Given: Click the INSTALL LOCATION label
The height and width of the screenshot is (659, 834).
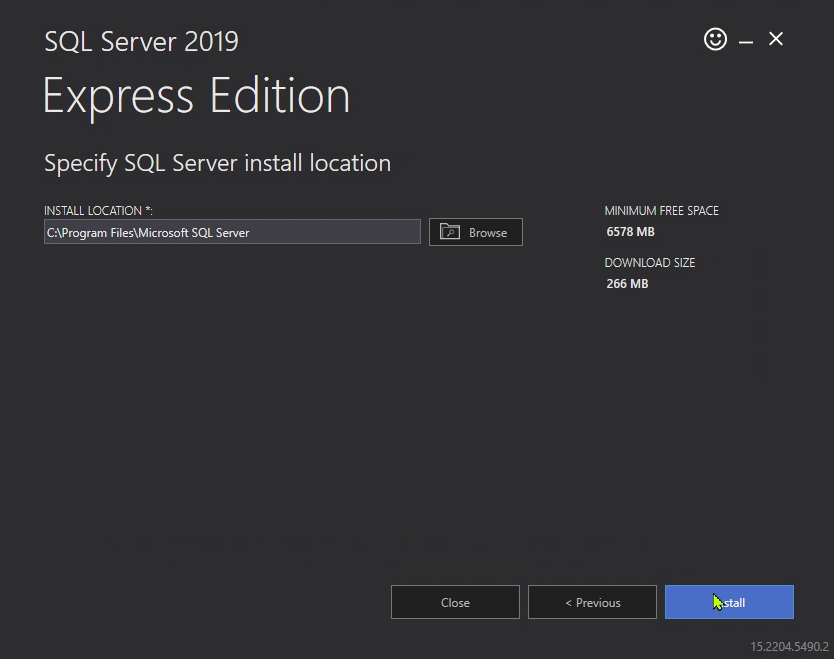Looking at the screenshot, I should (98, 211).
